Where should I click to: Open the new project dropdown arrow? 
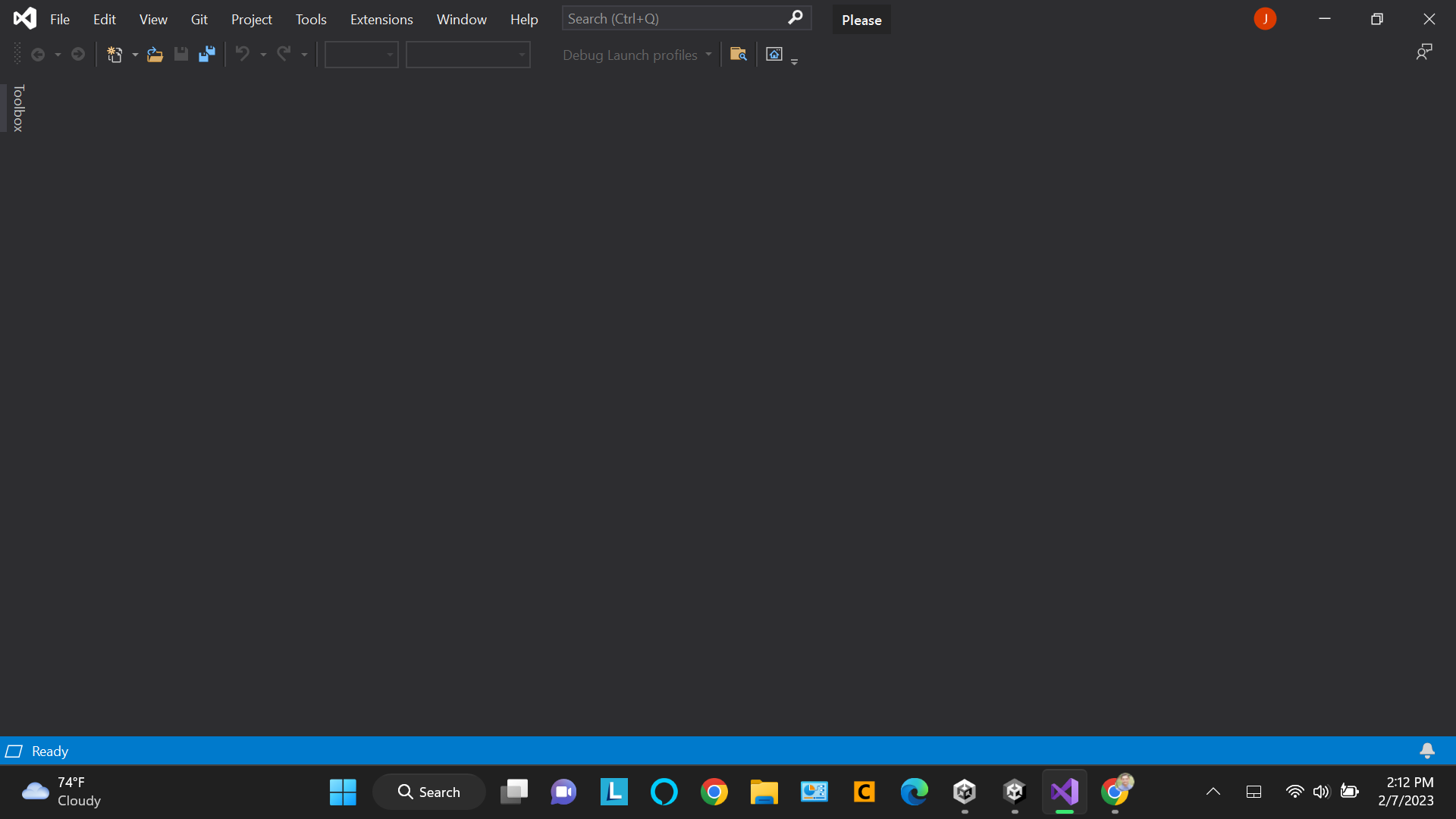[135, 54]
